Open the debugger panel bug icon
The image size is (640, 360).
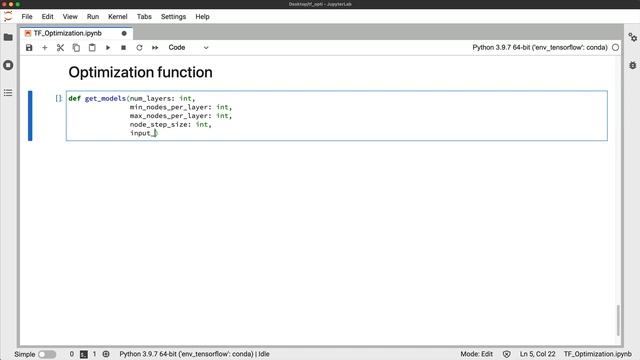633,65
